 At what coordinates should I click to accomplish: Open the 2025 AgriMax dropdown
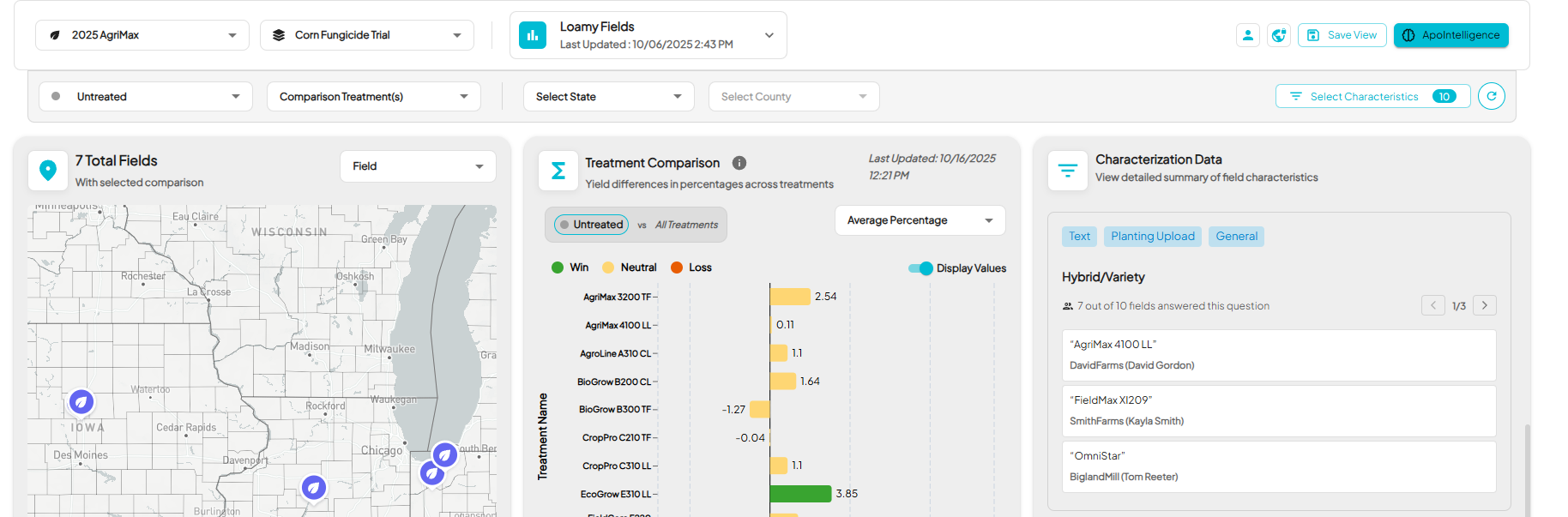(x=142, y=35)
